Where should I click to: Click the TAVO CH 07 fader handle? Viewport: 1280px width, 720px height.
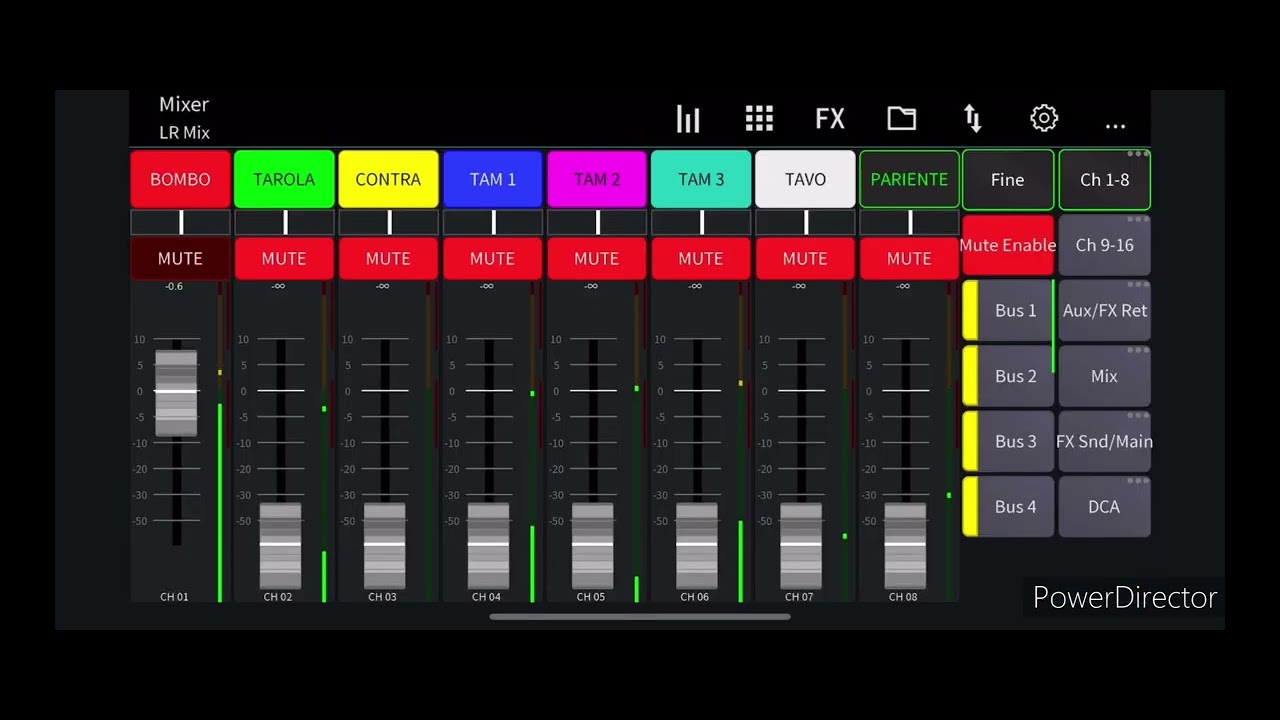click(801, 546)
